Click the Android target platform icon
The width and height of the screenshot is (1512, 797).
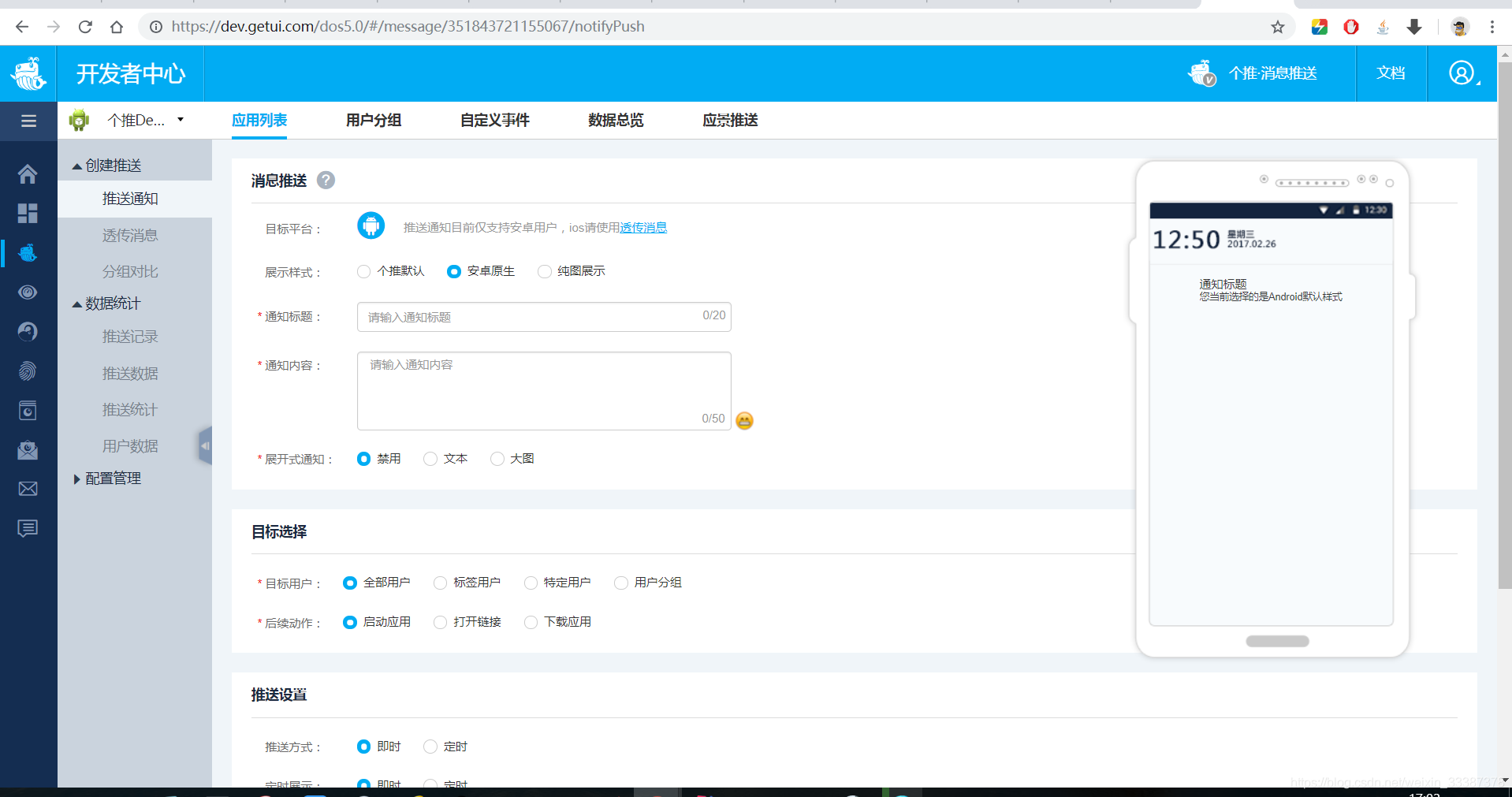tap(371, 226)
